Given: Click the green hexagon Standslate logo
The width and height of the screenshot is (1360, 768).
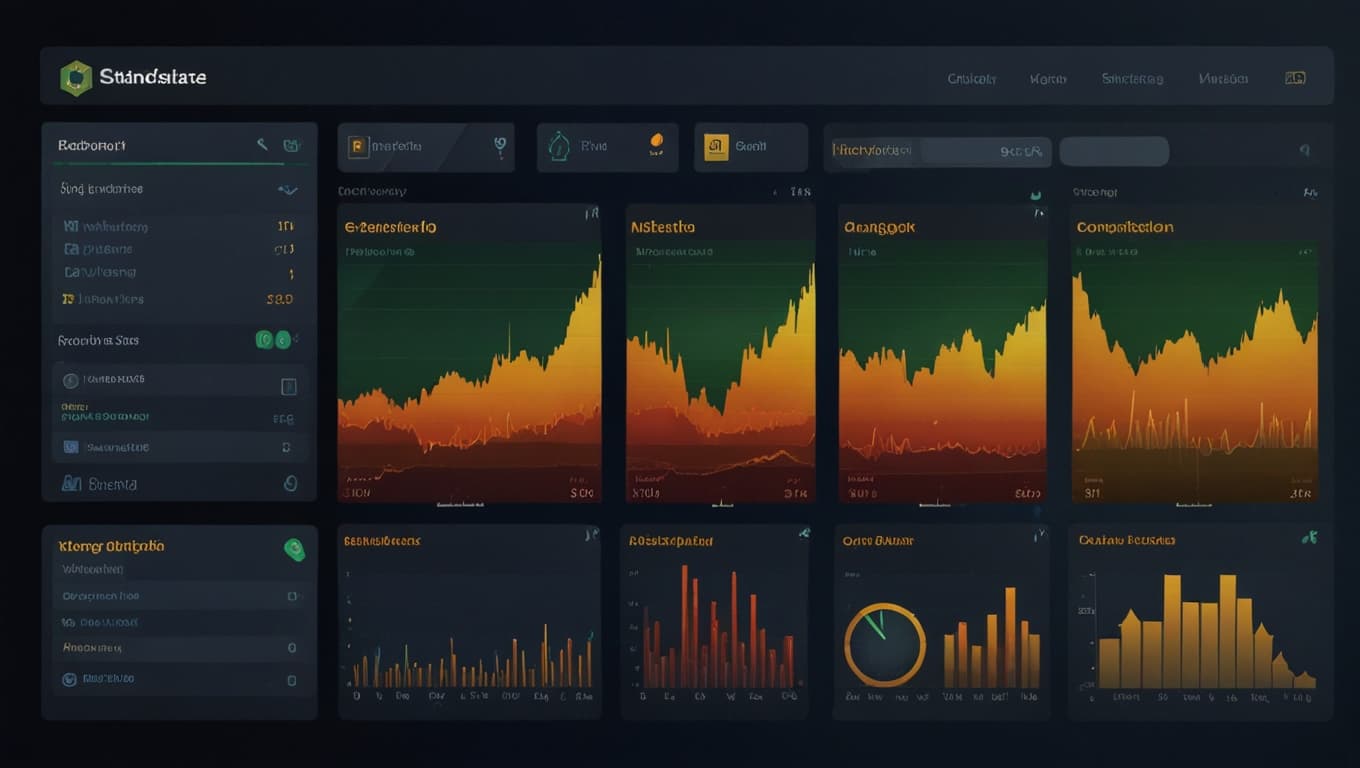Looking at the screenshot, I should (x=76, y=78).
